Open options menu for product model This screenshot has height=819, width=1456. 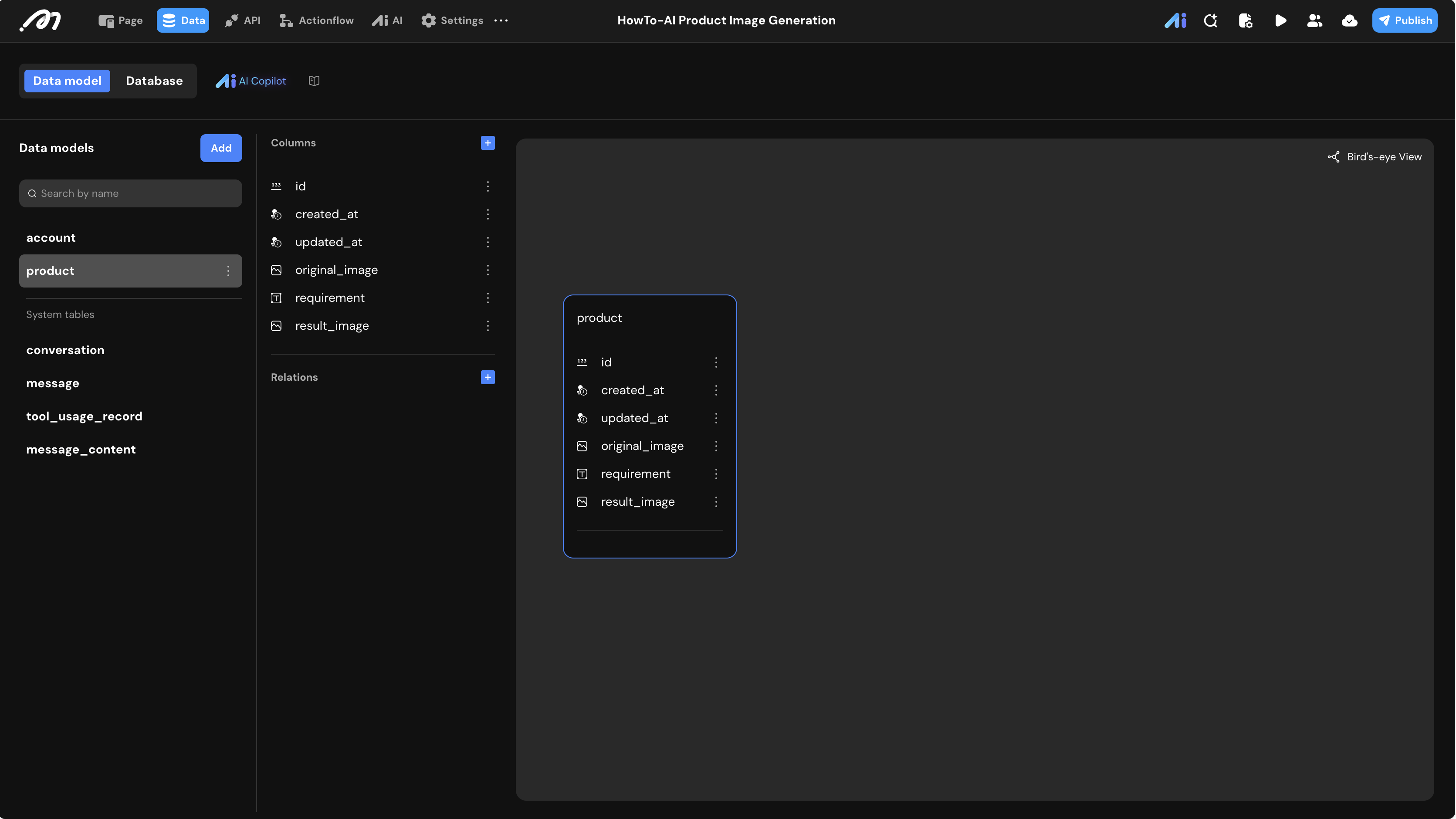click(x=228, y=271)
